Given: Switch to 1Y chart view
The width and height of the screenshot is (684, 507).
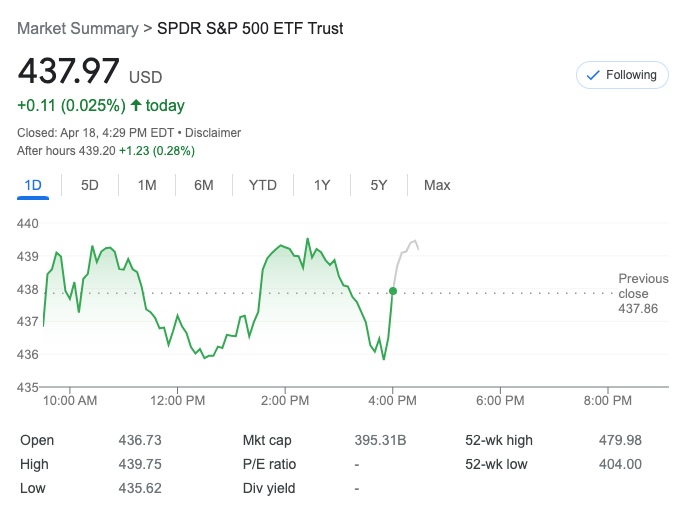Looking at the screenshot, I should 322,185.
